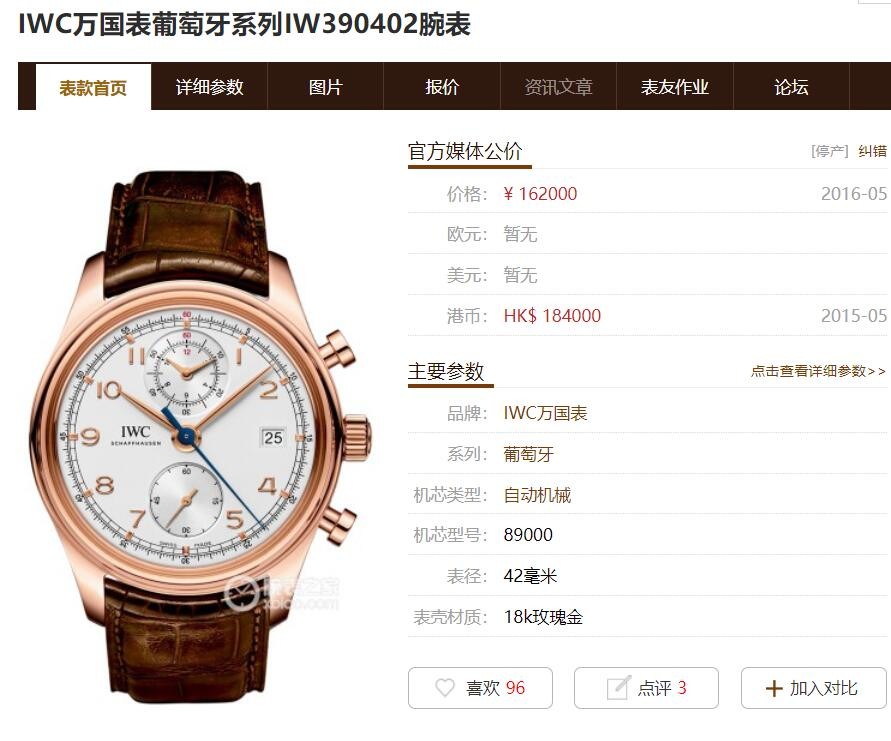Open the 报价 tab
The height and width of the screenshot is (741, 891).
tap(442, 87)
